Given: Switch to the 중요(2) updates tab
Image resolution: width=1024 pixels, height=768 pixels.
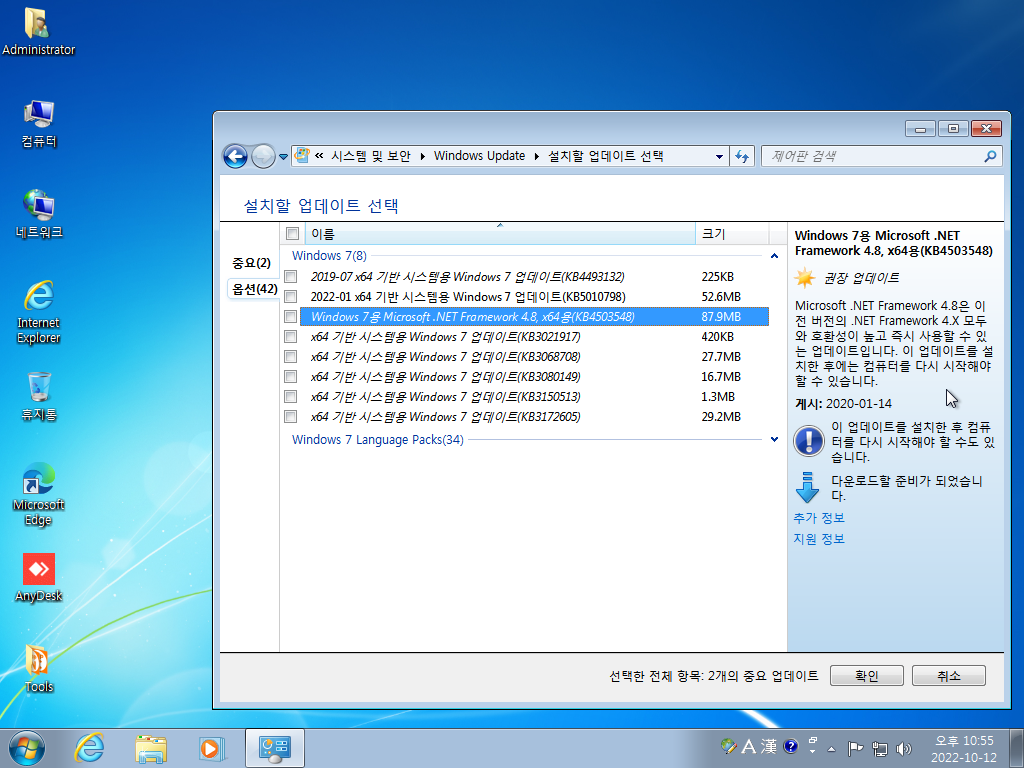Looking at the screenshot, I should (x=251, y=263).
